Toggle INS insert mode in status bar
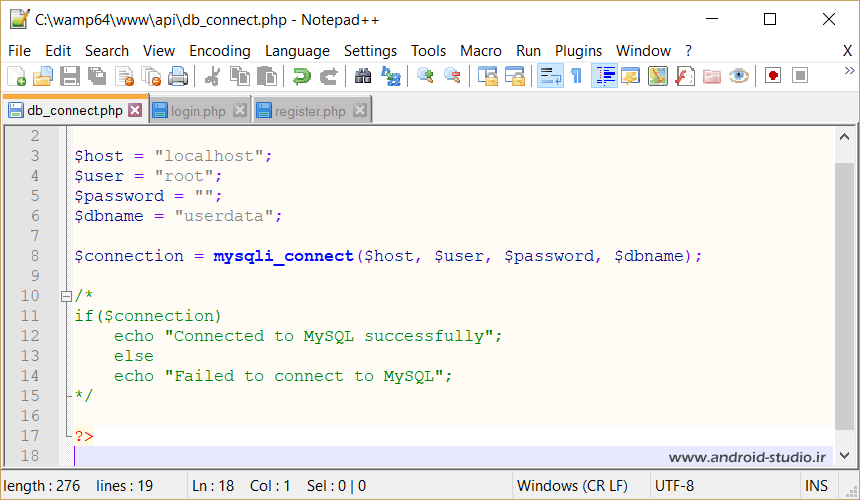860x500 pixels. [816, 486]
